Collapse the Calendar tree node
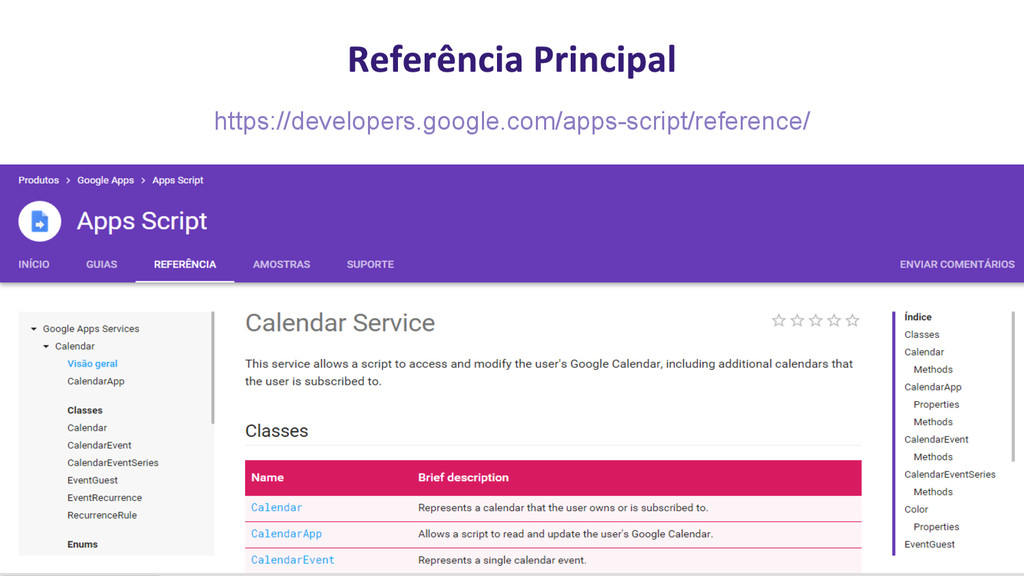 (x=46, y=347)
